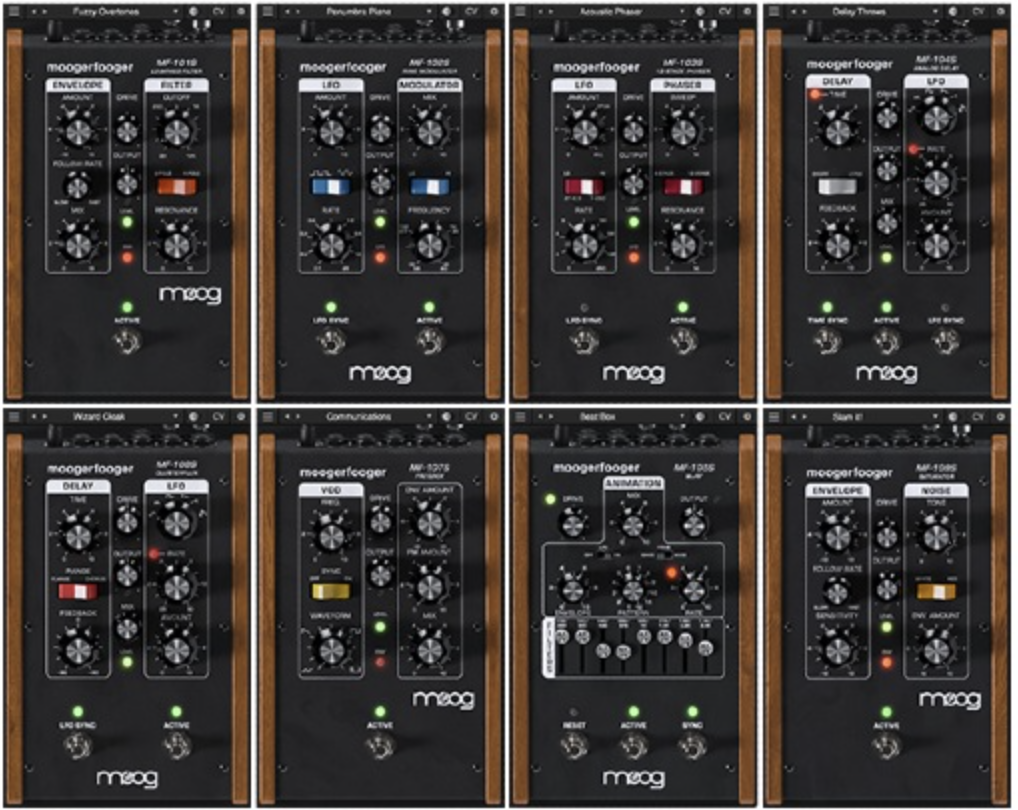This screenshot has width=1018, height=810.
Task: Click the Feedback knob on Delay Throws plugin
Action: coord(838,245)
